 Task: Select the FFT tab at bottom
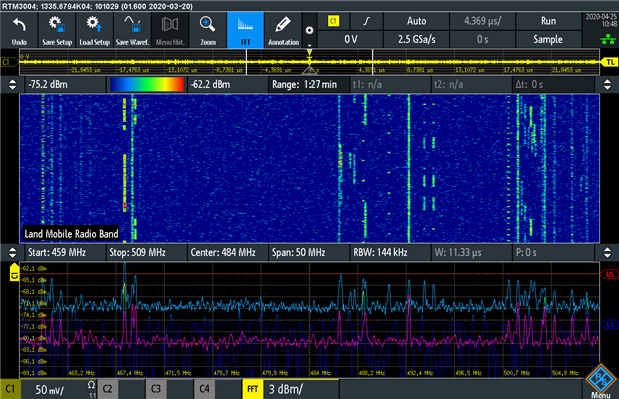253,389
